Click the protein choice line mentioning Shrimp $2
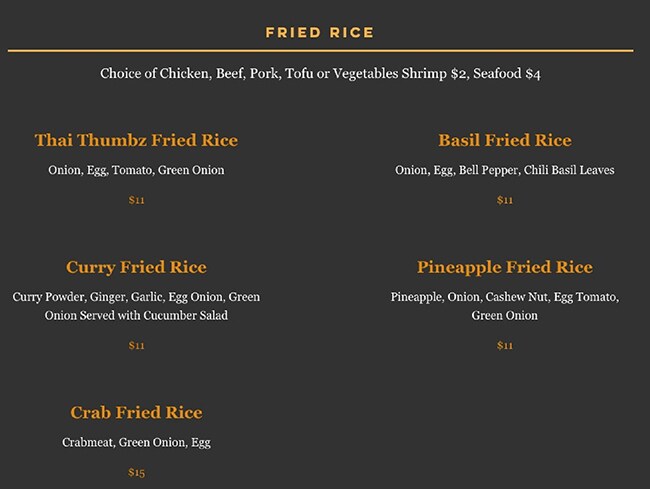The width and height of the screenshot is (650, 489). [x=320, y=74]
